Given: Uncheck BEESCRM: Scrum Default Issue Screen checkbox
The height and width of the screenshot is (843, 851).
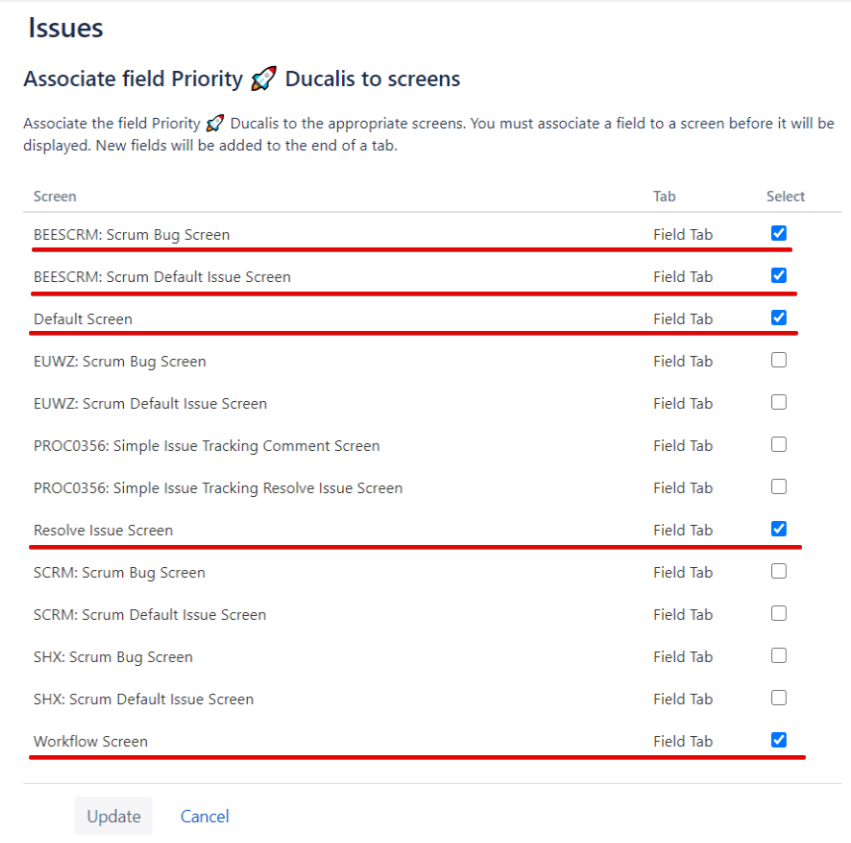Looking at the screenshot, I should 779,275.
